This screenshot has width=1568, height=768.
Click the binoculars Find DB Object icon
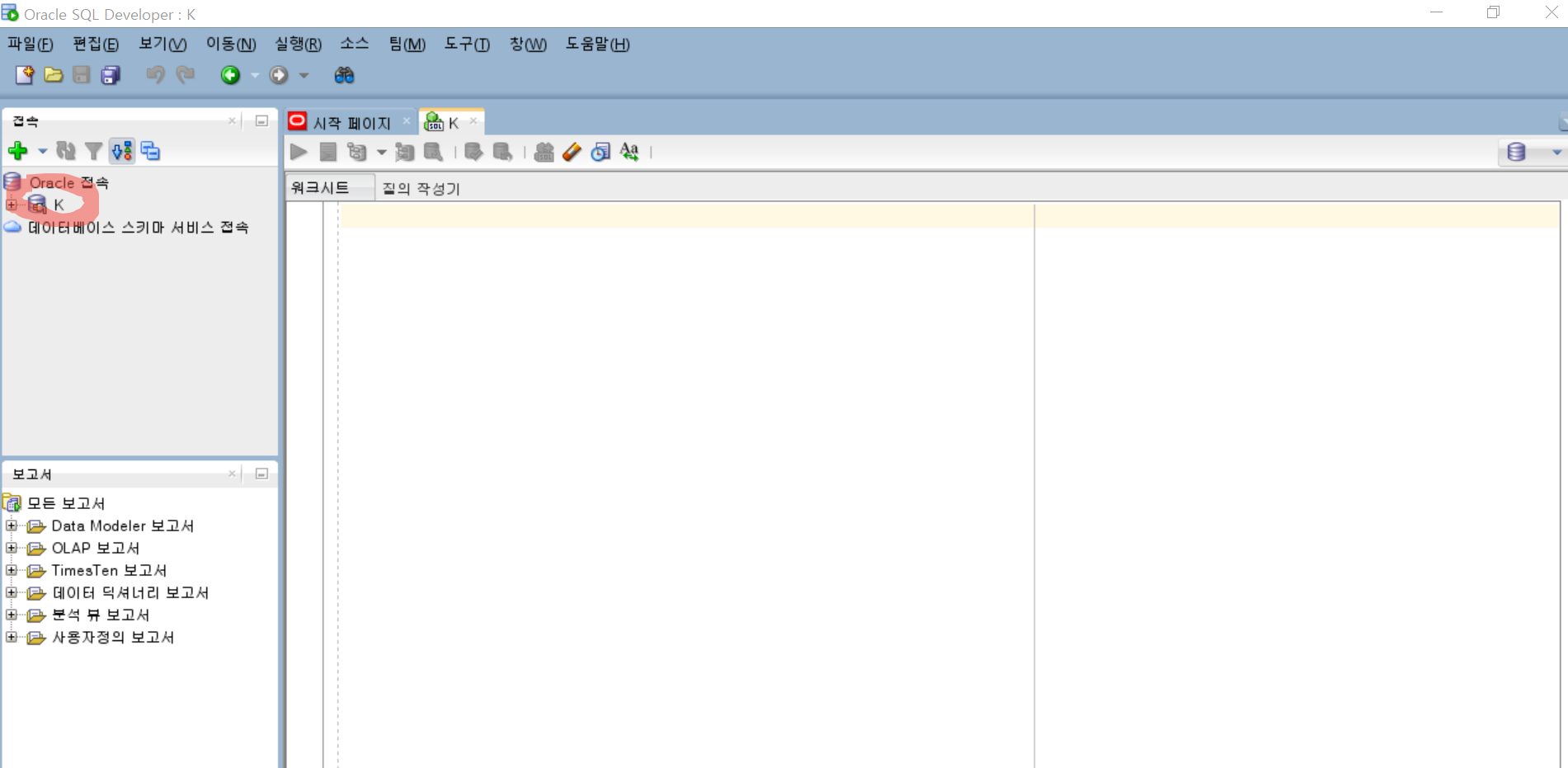[x=344, y=75]
